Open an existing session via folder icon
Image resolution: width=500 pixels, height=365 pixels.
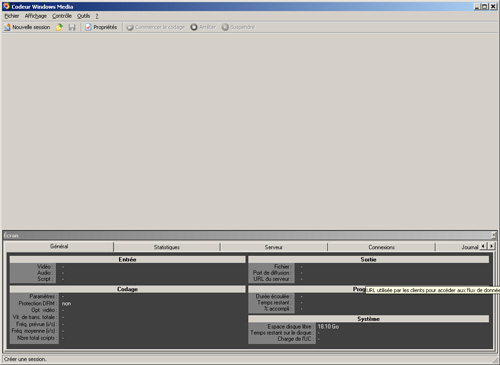(x=59, y=27)
